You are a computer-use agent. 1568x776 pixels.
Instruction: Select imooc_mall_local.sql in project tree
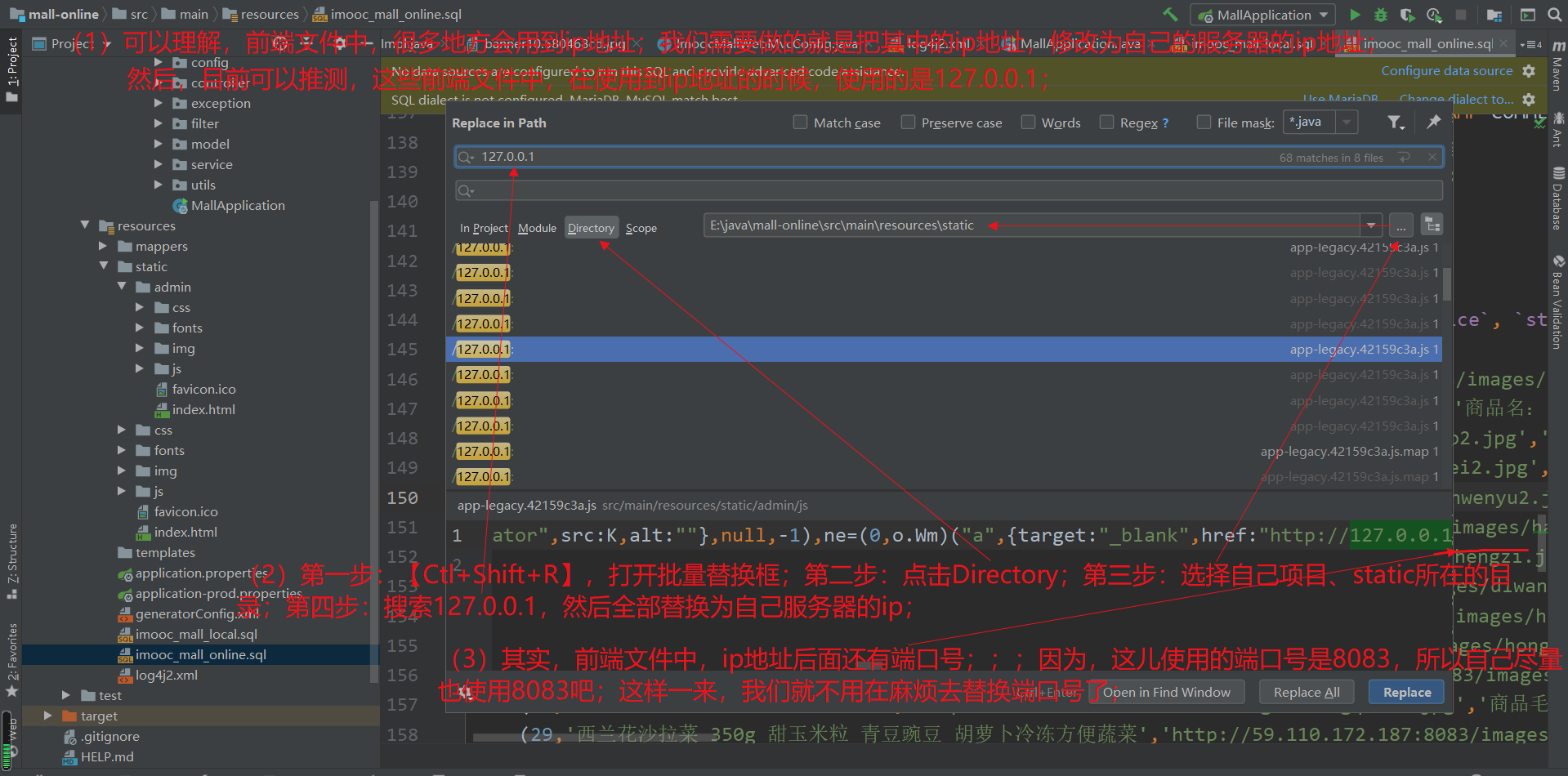(196, 634)
